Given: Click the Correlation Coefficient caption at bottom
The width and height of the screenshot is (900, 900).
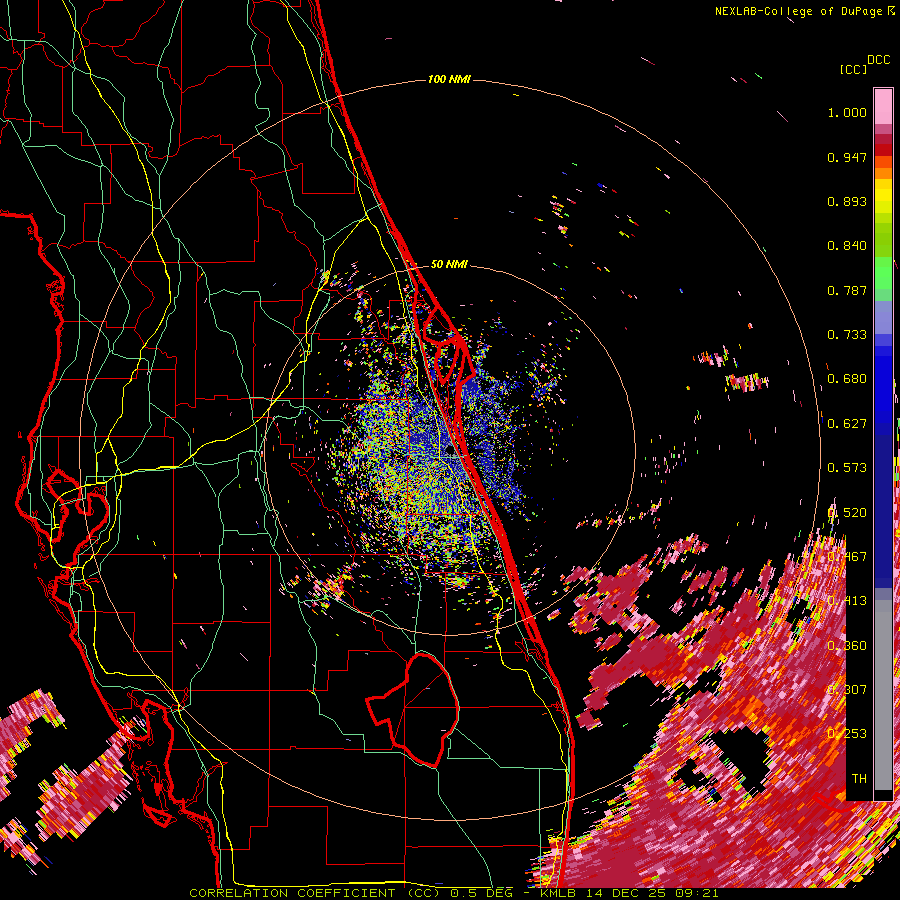Looking at the screenshot, I should coord(454,893).
